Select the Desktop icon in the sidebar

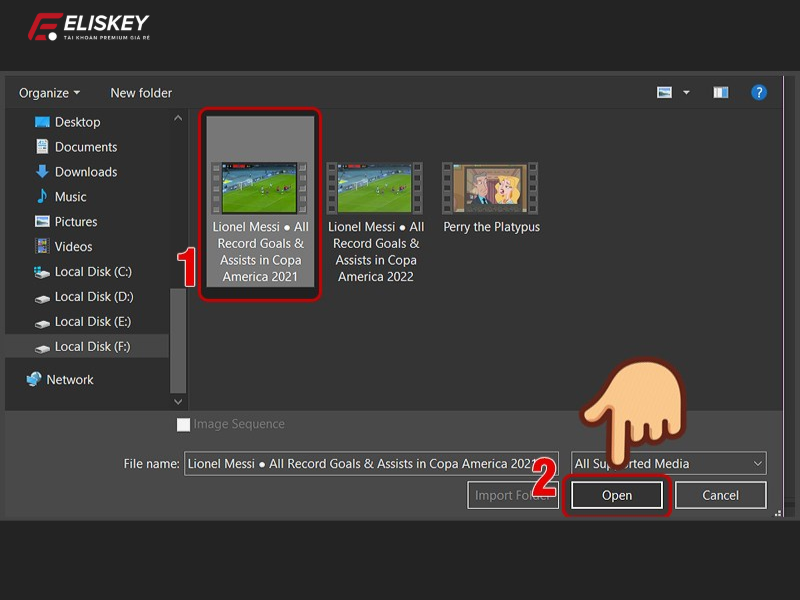coord(42,121)
